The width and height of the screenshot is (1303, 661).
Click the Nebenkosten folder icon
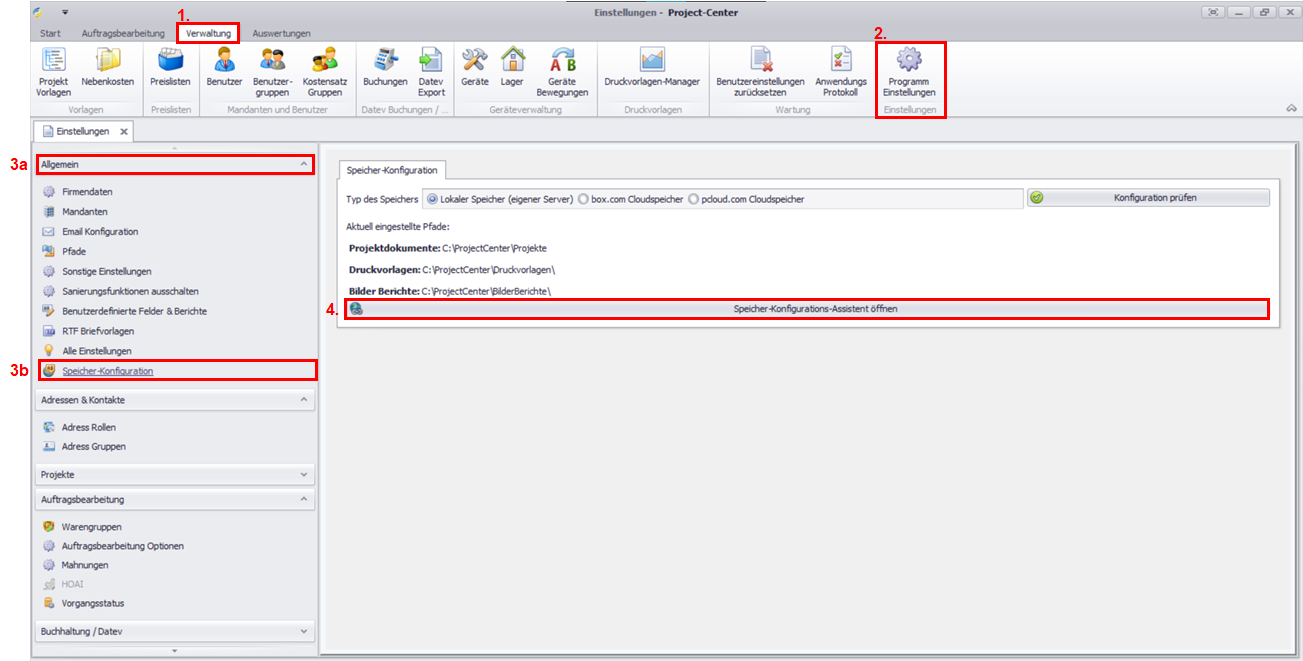tap(107, 63)
